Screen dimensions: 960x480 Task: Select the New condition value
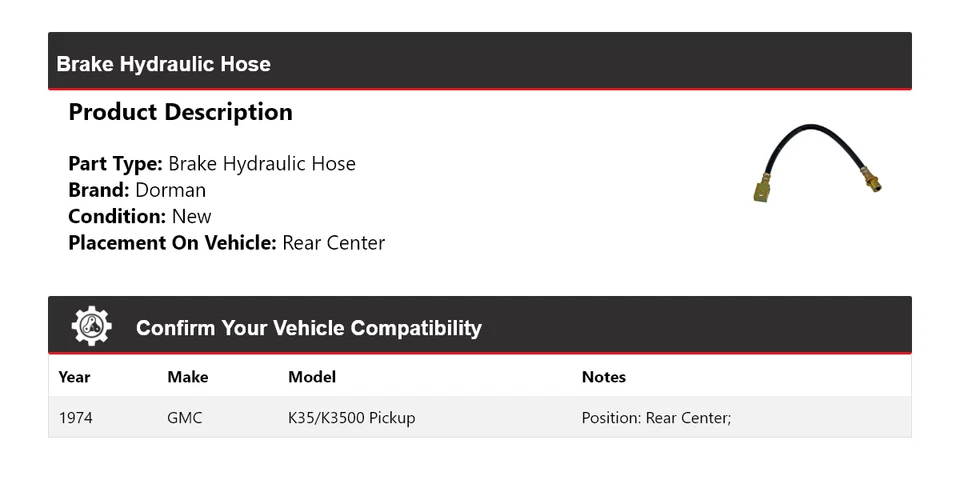click(x=191, y=216)
